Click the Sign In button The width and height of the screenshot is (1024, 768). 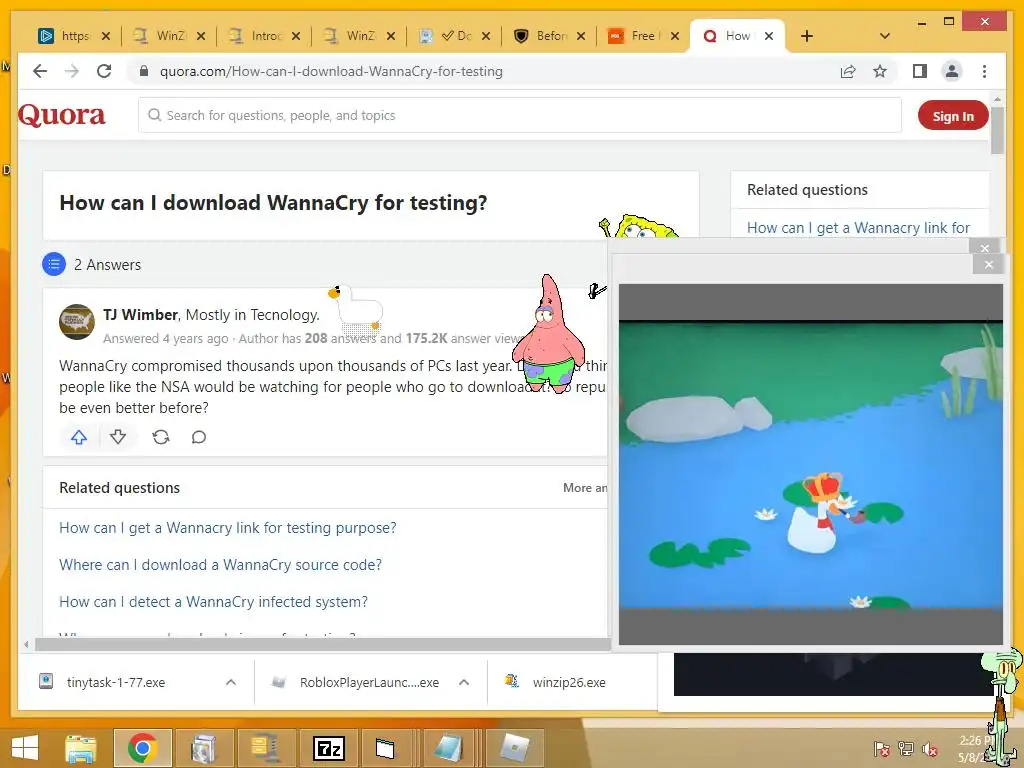[953, 116]
